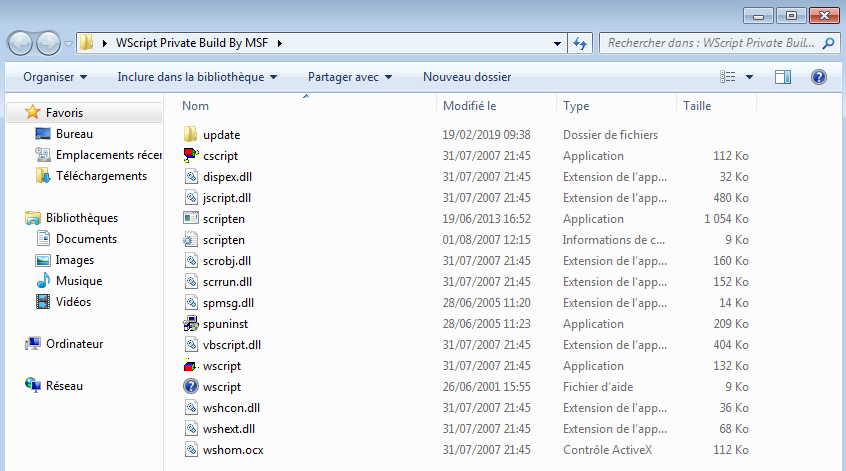Open the Help button in toolbar
This screenshot has height=471, width=846.
(818, 77)
